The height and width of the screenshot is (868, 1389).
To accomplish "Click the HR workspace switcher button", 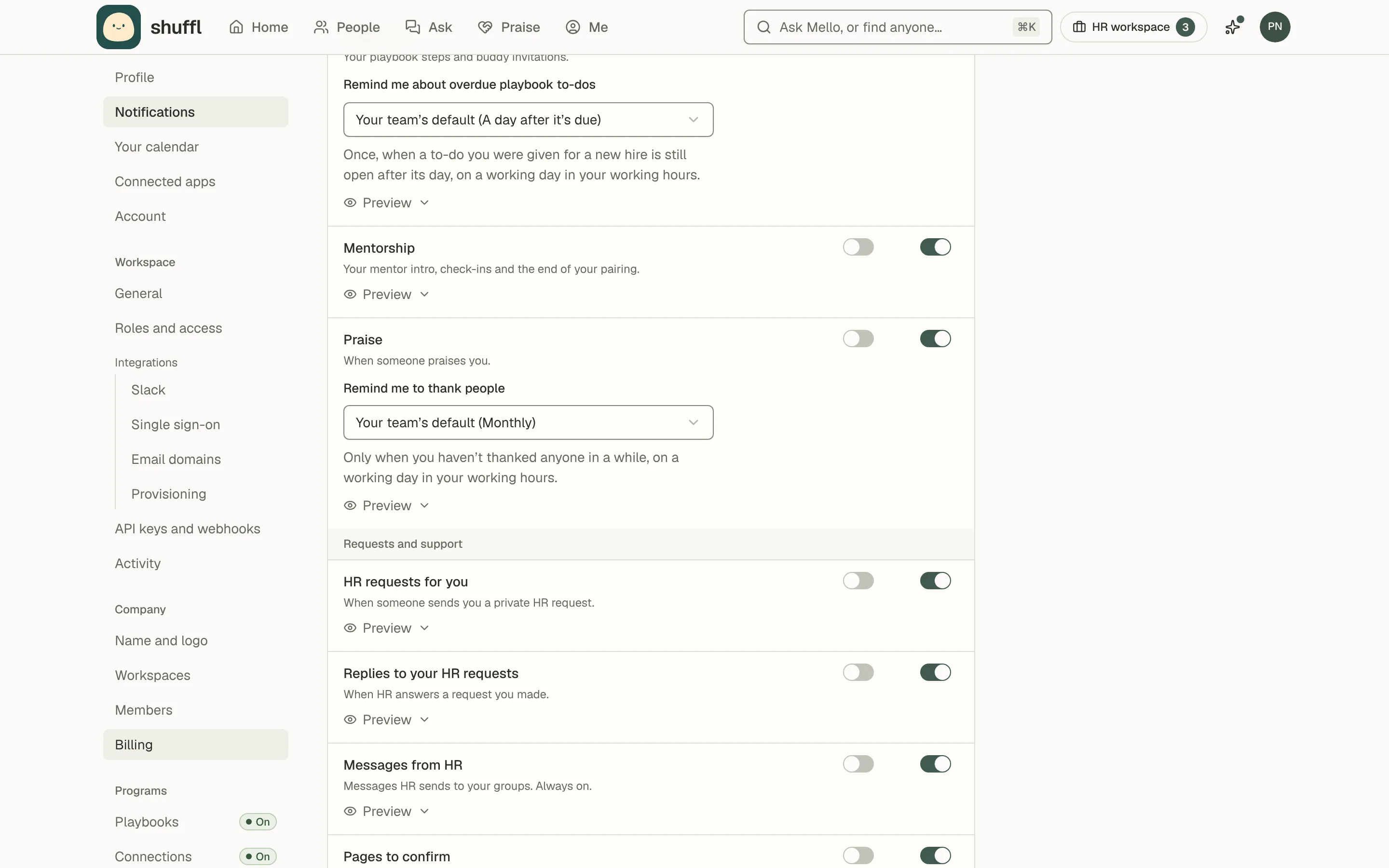I will pyautogui.click(x=1133, y=27).
